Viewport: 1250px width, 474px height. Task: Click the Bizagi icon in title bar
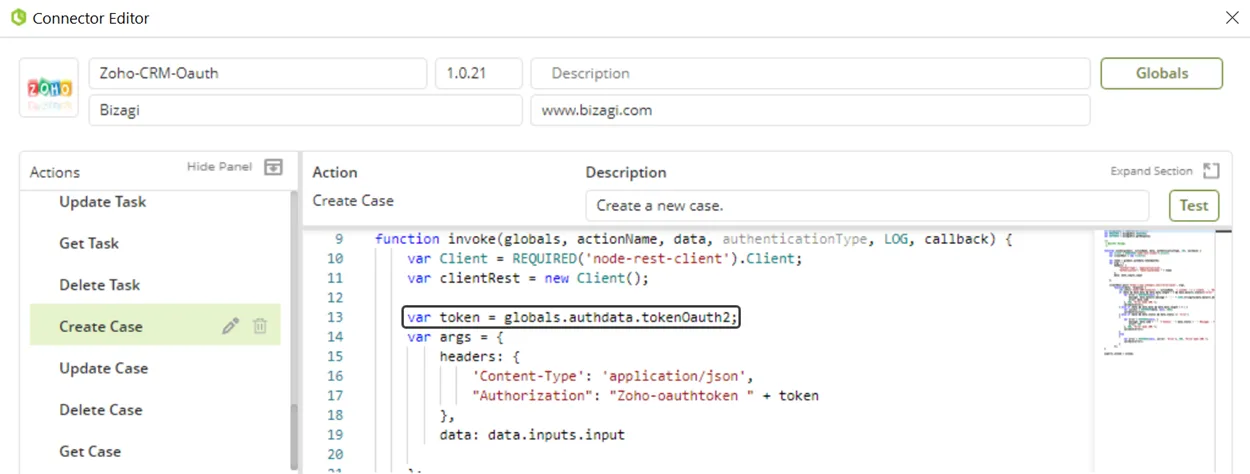(18, 18)
